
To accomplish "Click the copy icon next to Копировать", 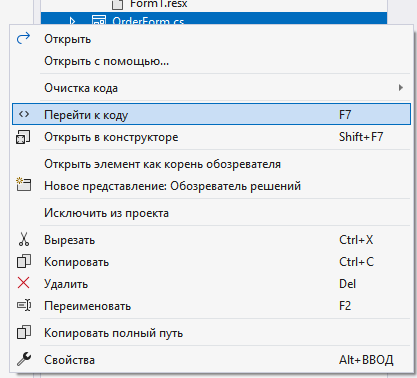I will 24,261.
